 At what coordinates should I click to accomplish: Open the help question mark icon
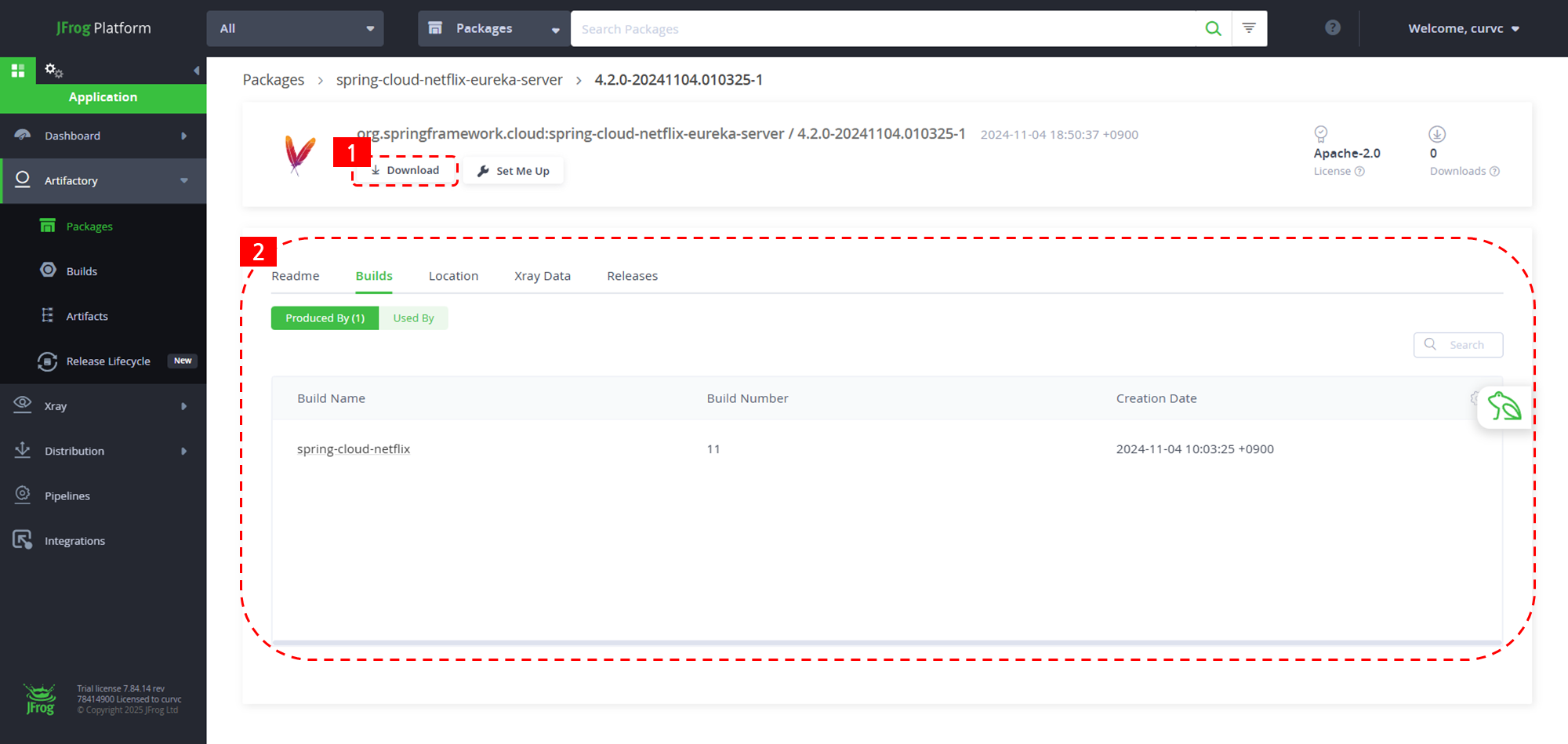click(1333, 28)
